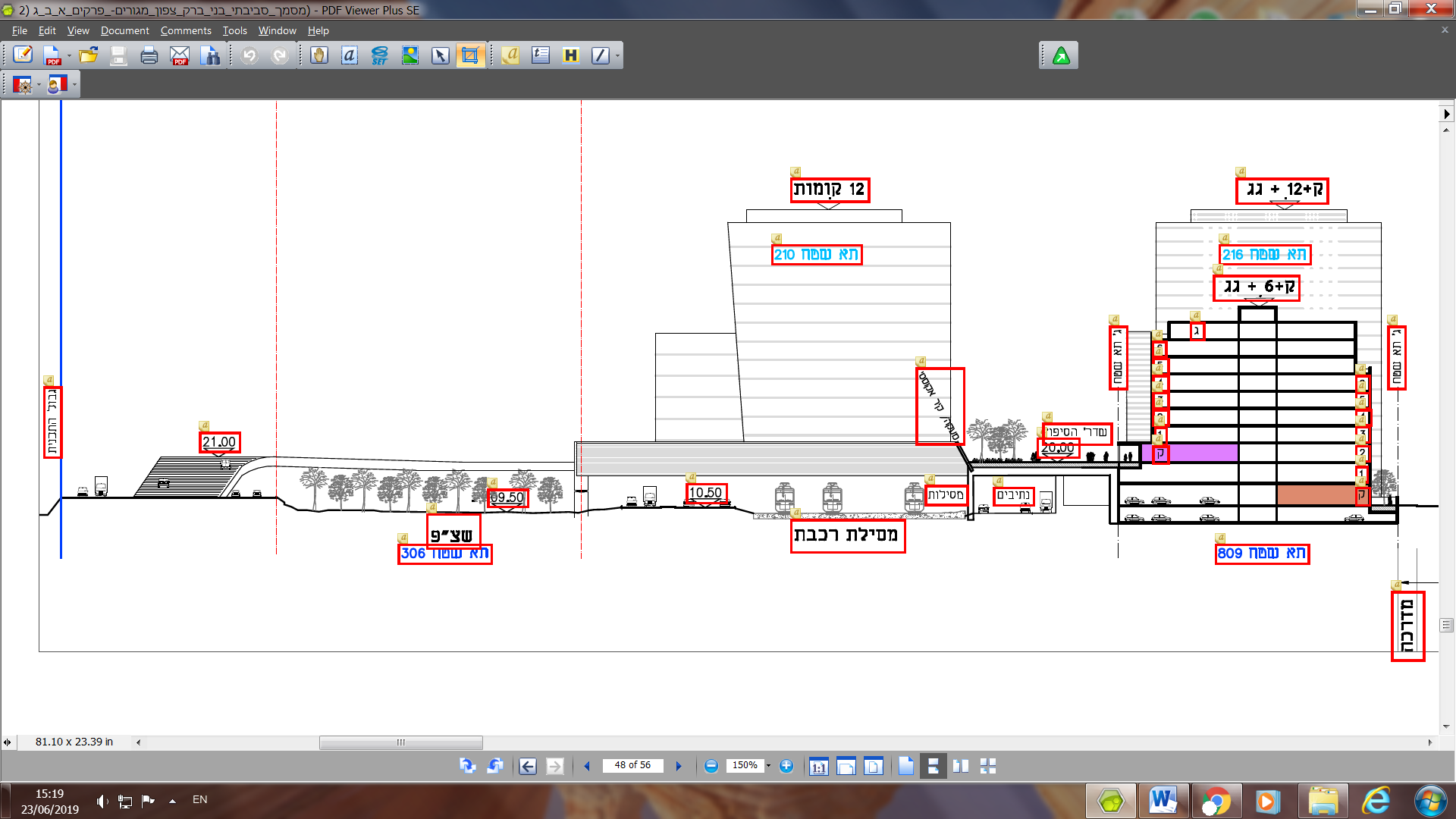Select the Highlight text tool
Image resolution: width=1456 pixels, height=819 pixels.
click(570, 55)
